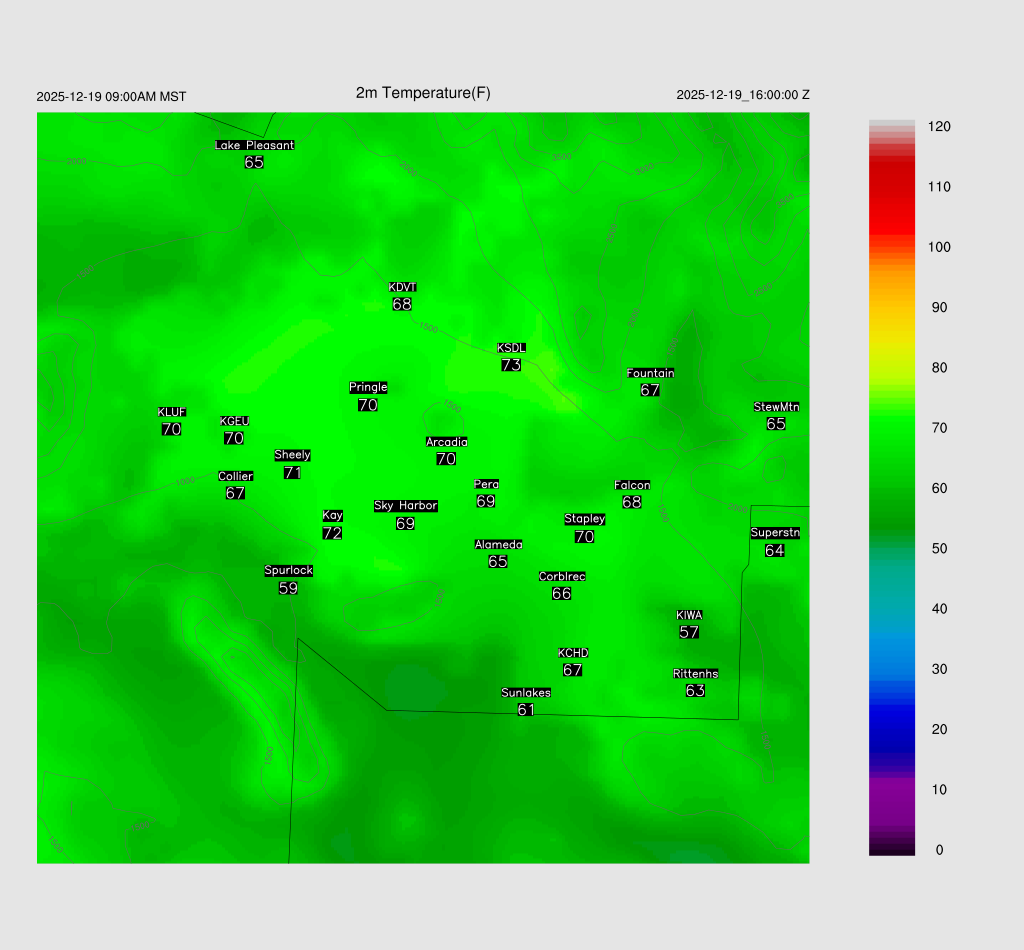Click the Fountain station label
The height and width of the screenshot is (950, 1024).
click(650, 373)
